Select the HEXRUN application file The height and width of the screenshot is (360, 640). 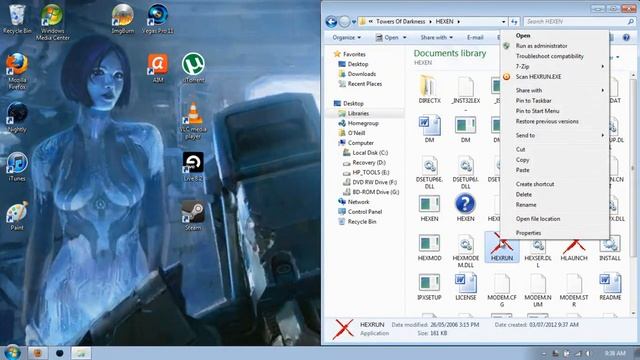tap(502, 247)
